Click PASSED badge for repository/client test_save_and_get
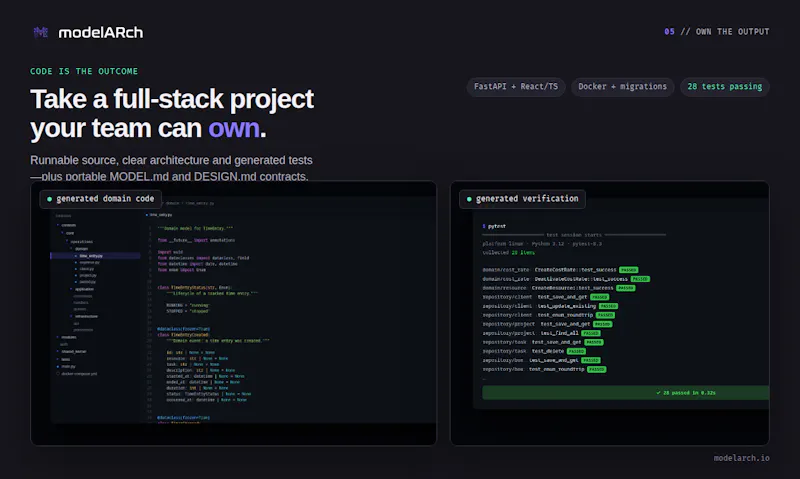 (x=599, y=297)
